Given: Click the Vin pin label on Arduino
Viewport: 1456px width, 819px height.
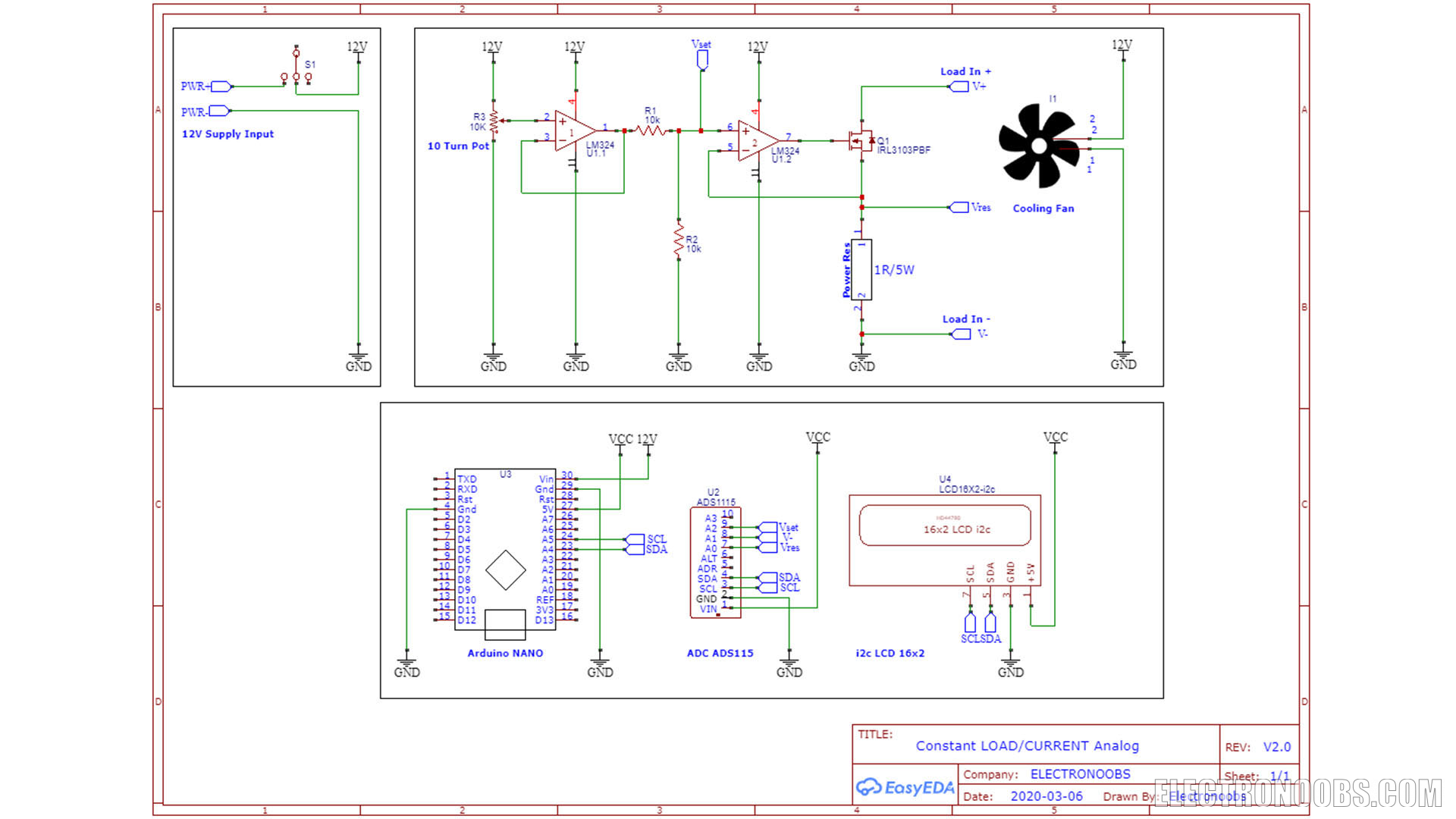Looking at the screenshot, I should [546, 479].
